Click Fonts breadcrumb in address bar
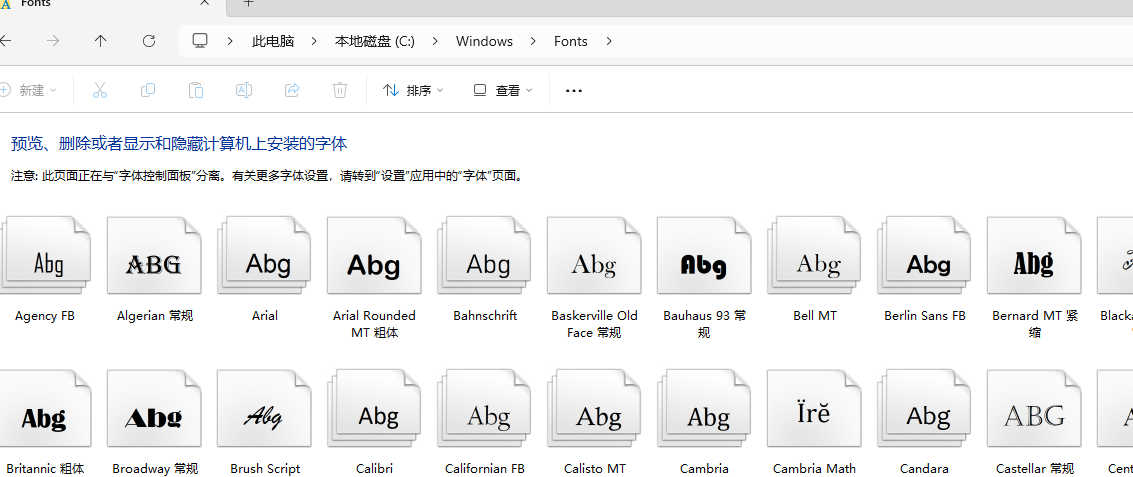Image resolution: width=1133 pixels, height=477 pixels. click(x=571, y=41)
